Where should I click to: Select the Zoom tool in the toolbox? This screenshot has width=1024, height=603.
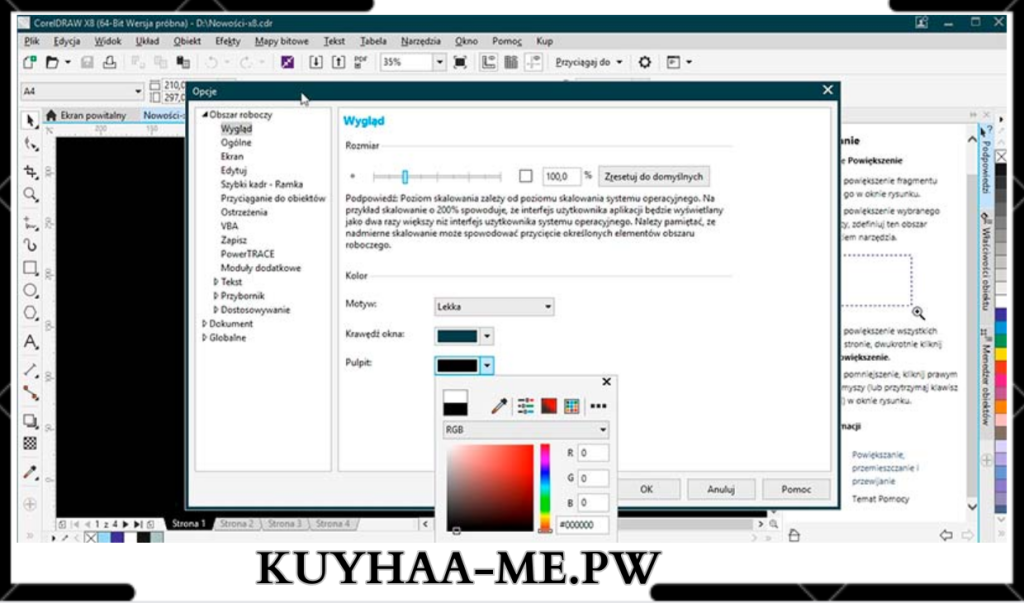30,195
